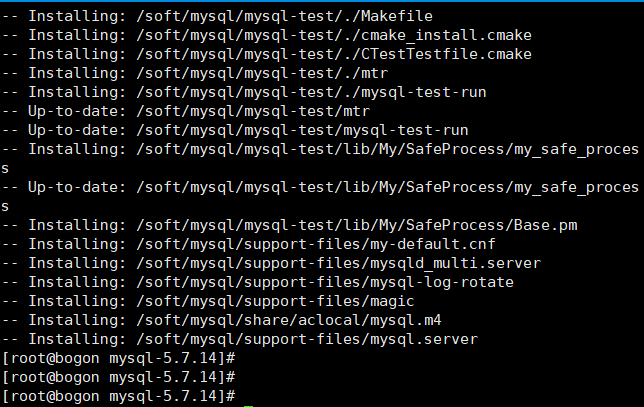Click the aclocal/mysql.m4 output line
Viewport: 644px width, 407px height.
point(222,320)
